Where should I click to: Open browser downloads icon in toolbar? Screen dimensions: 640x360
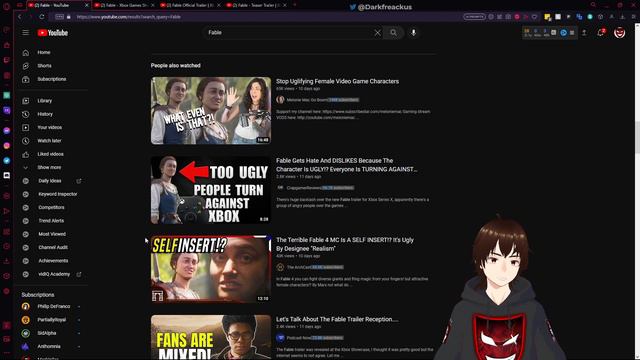tap(622, 17)
